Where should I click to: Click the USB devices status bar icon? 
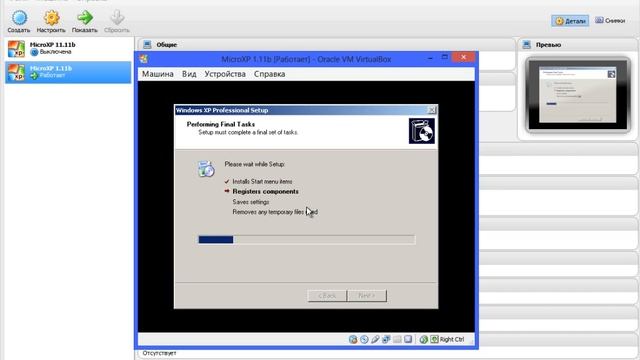coord(375,339)
